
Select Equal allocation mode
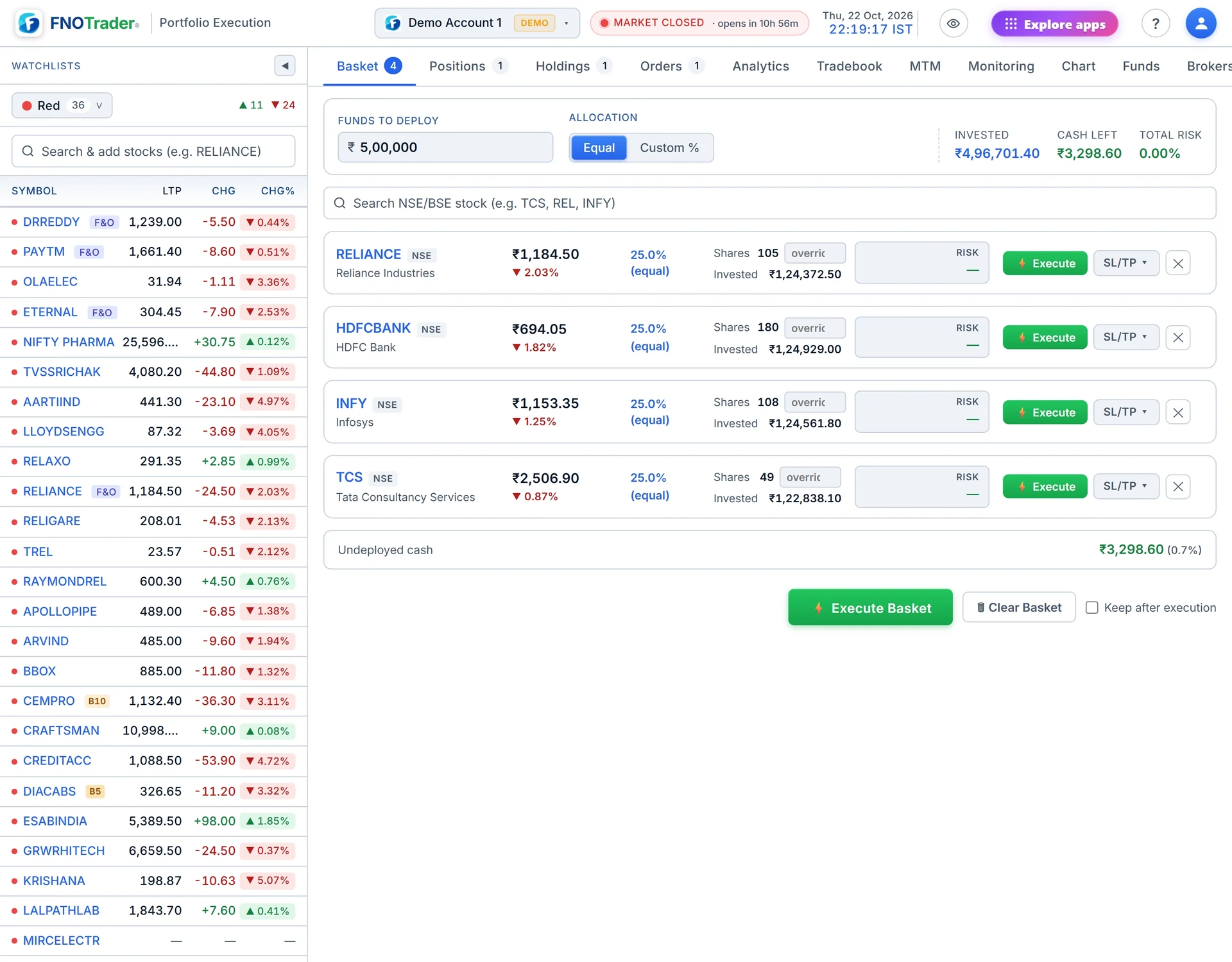click(599, 148)
